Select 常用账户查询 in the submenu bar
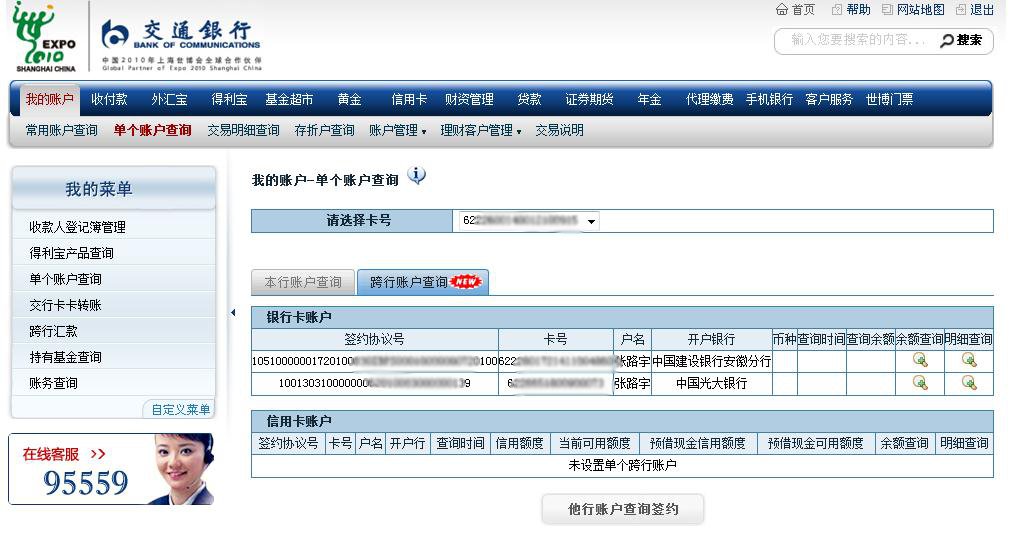This screenshot has height=537, width=1014. (x=61, y=131)
